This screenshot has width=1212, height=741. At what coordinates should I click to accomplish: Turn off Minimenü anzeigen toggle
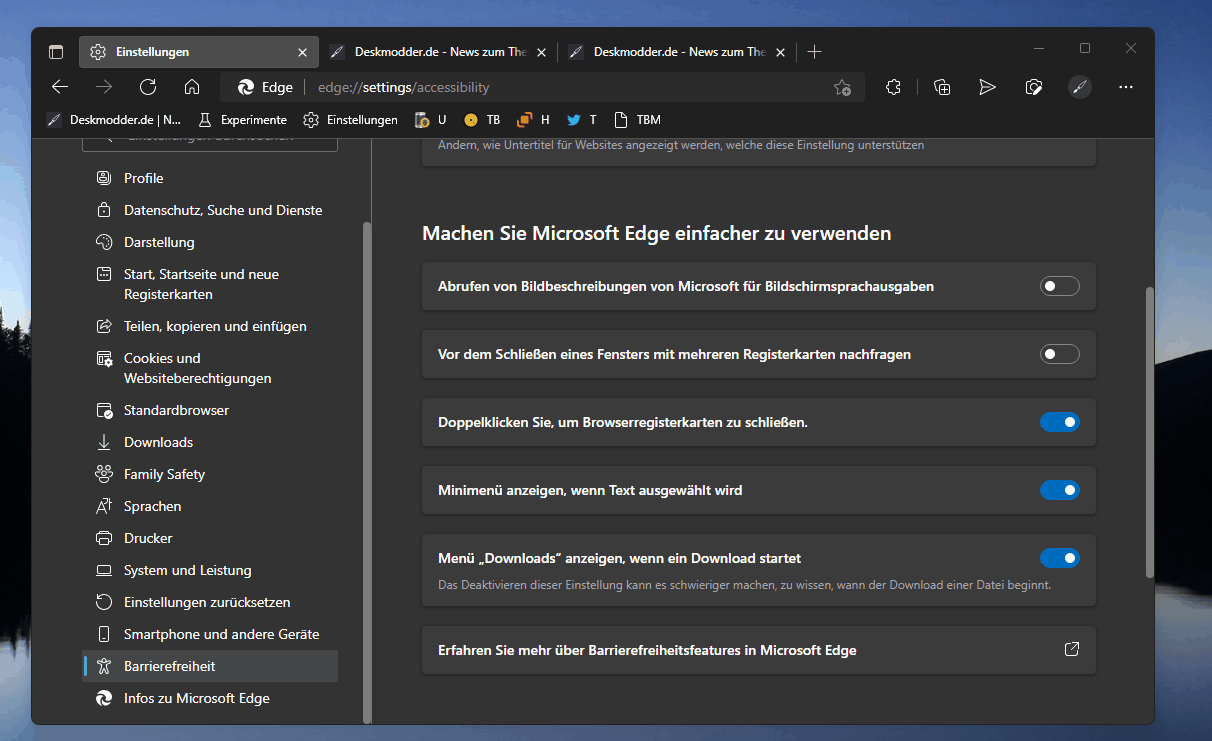(x=1060, y=491)
